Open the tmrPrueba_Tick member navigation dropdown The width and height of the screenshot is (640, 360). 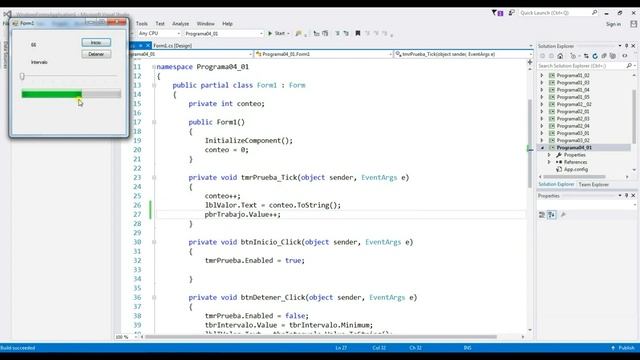tap(463, 54)
